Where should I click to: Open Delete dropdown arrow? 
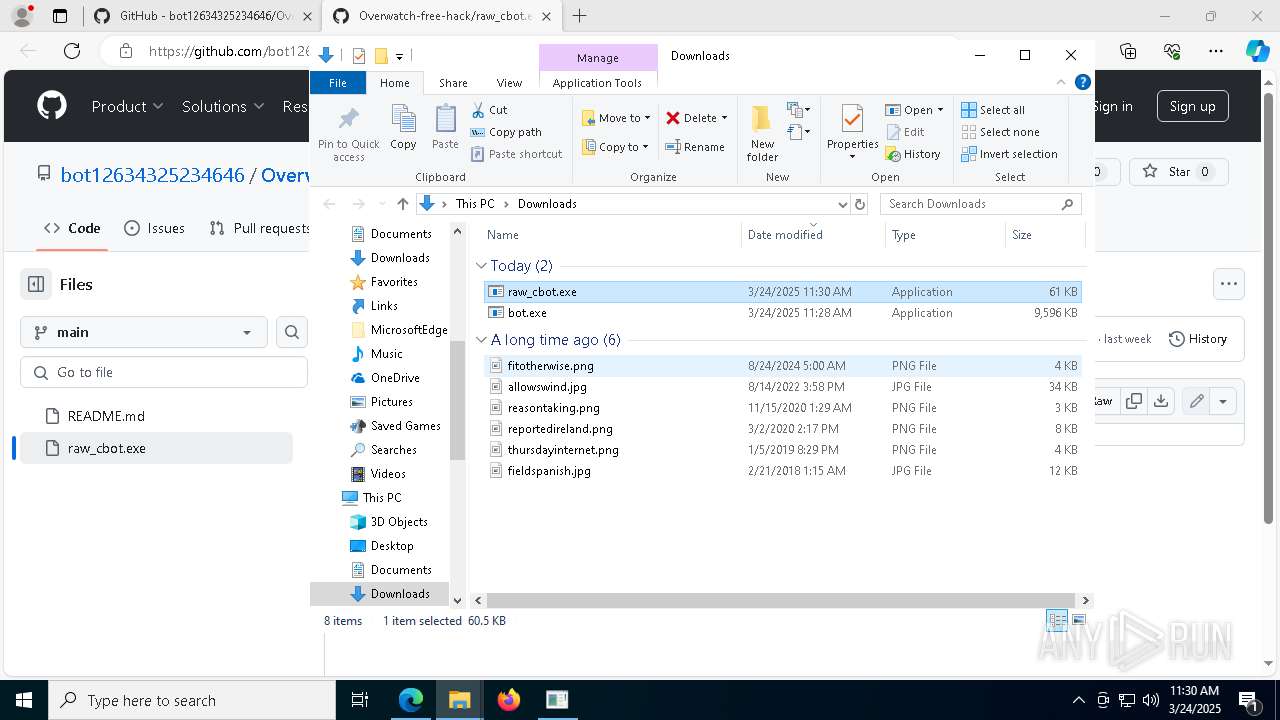coord(724,118)
